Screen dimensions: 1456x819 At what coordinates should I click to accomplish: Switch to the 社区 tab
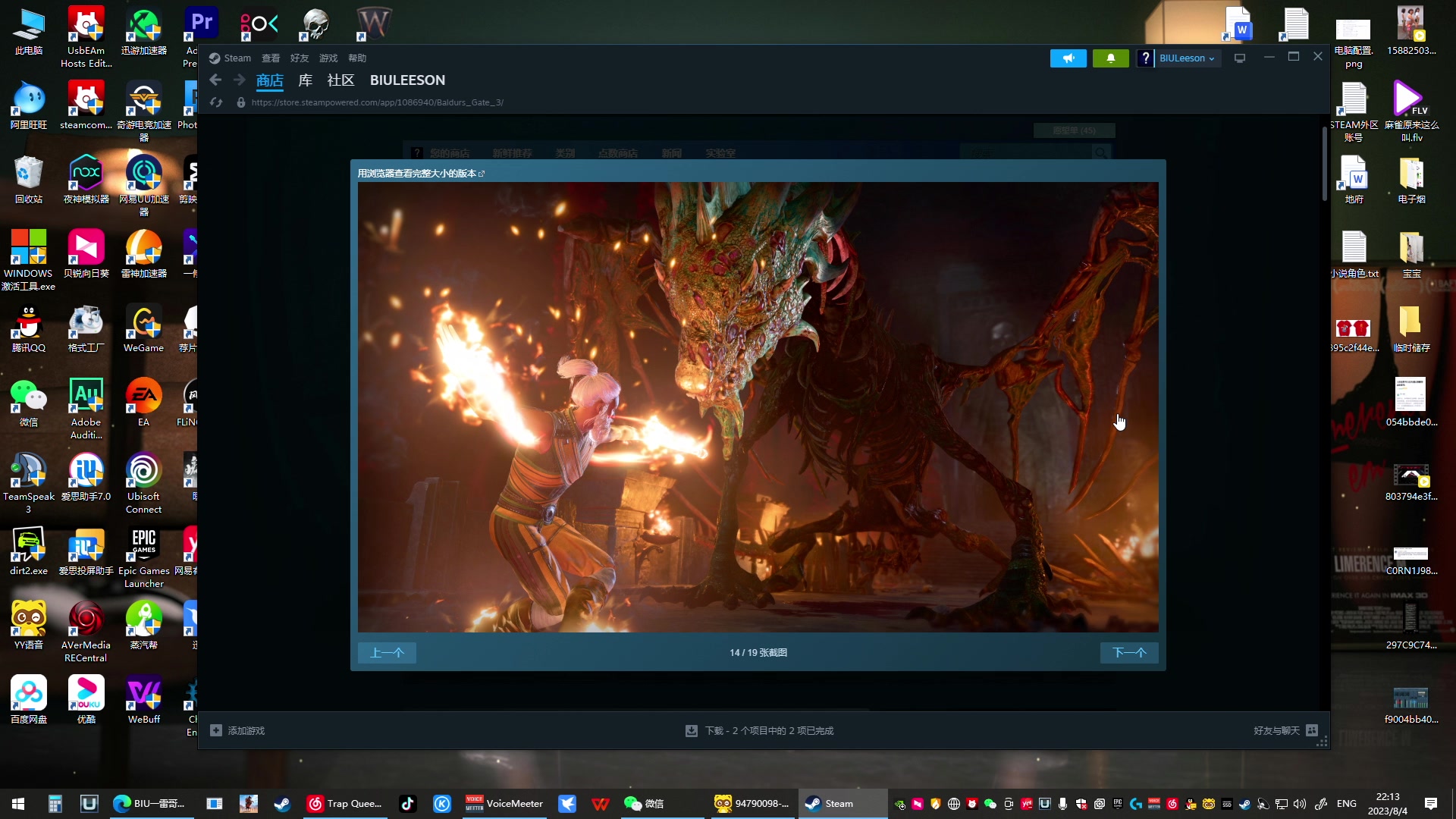[x=340, y=80]
